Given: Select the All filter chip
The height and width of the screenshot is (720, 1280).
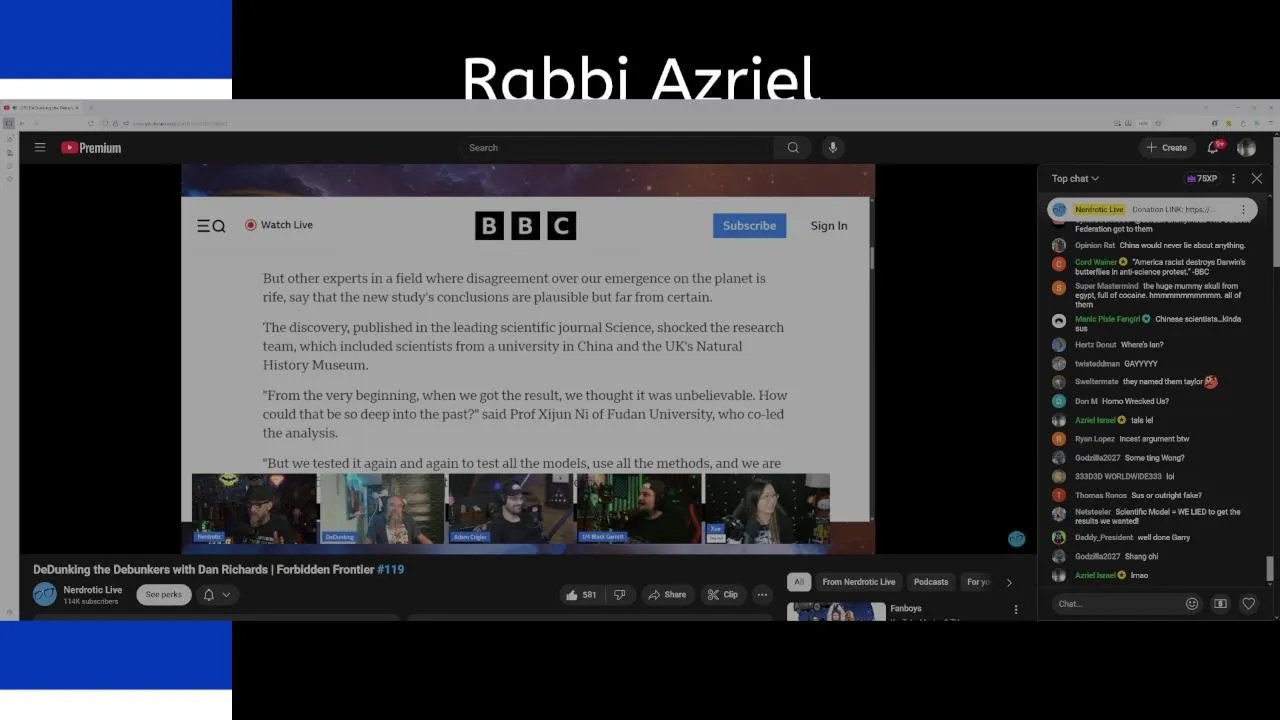Looking at the screenshot, I should [x=799, y=582].
